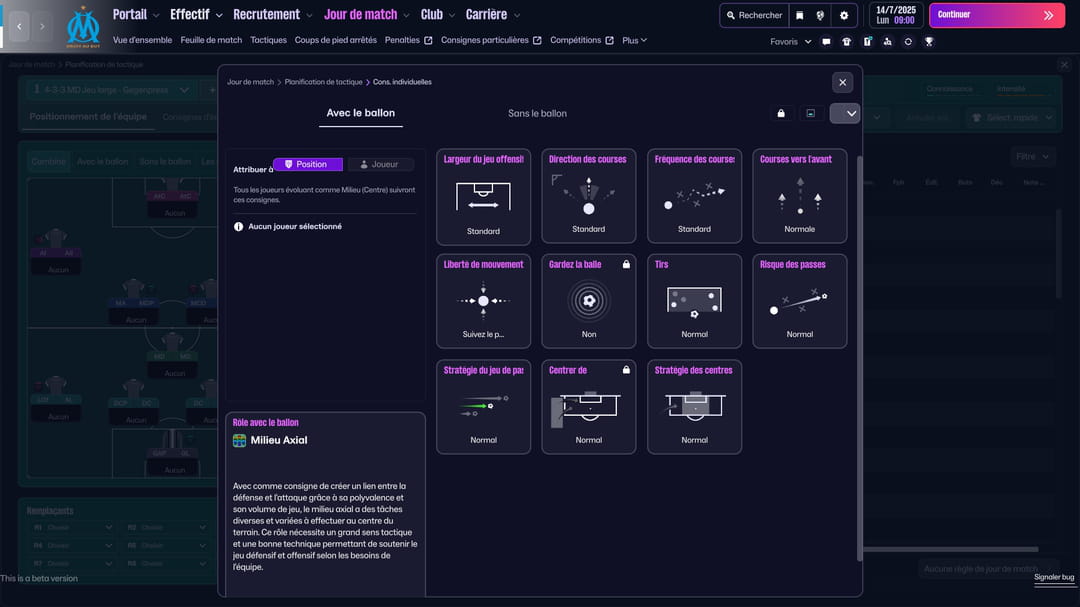
Task: Switch to the Sans le ballon tab
Action: coord(537,113)
